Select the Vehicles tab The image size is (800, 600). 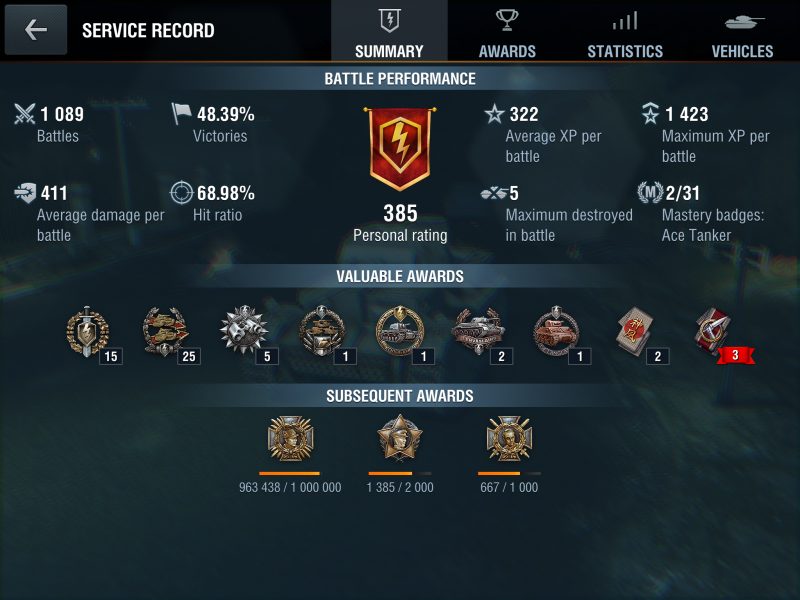pyautogui.click(x=742, y=31)
